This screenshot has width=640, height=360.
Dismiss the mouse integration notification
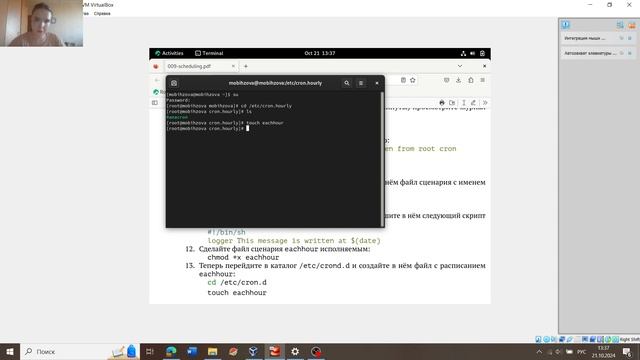[630, 38]
